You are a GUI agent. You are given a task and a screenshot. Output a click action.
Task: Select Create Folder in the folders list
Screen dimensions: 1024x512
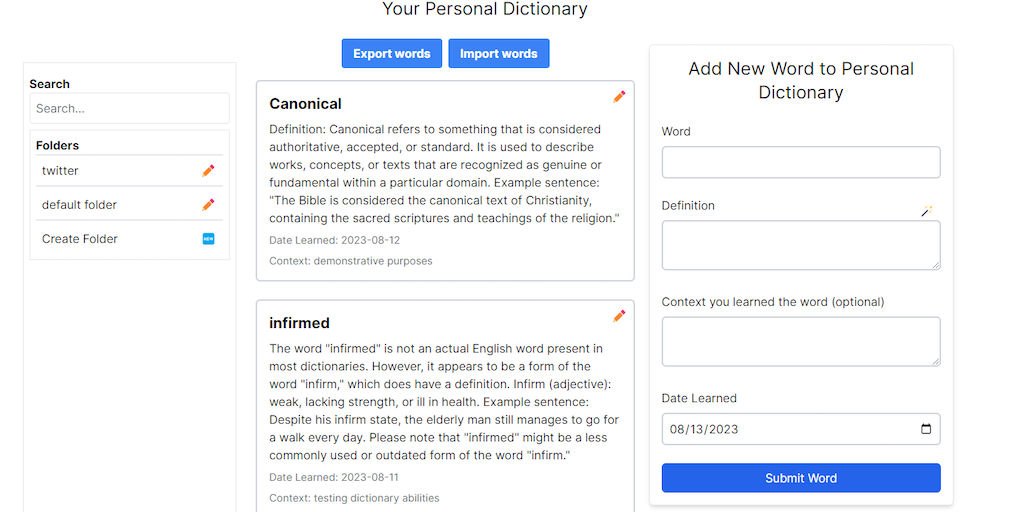pyautogui.click(x=80, y=239)
